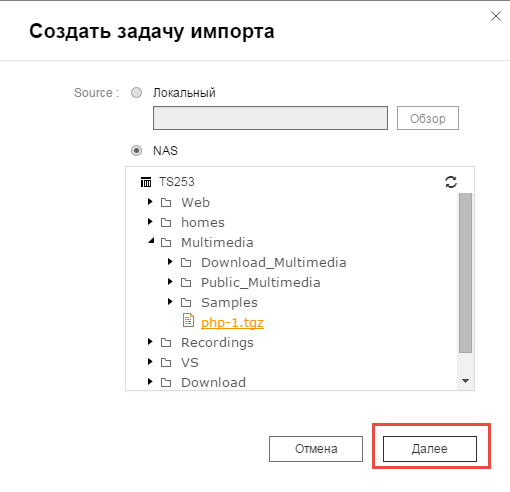
Task: Click the Web folder icon
Action: (x=166, y=202)
